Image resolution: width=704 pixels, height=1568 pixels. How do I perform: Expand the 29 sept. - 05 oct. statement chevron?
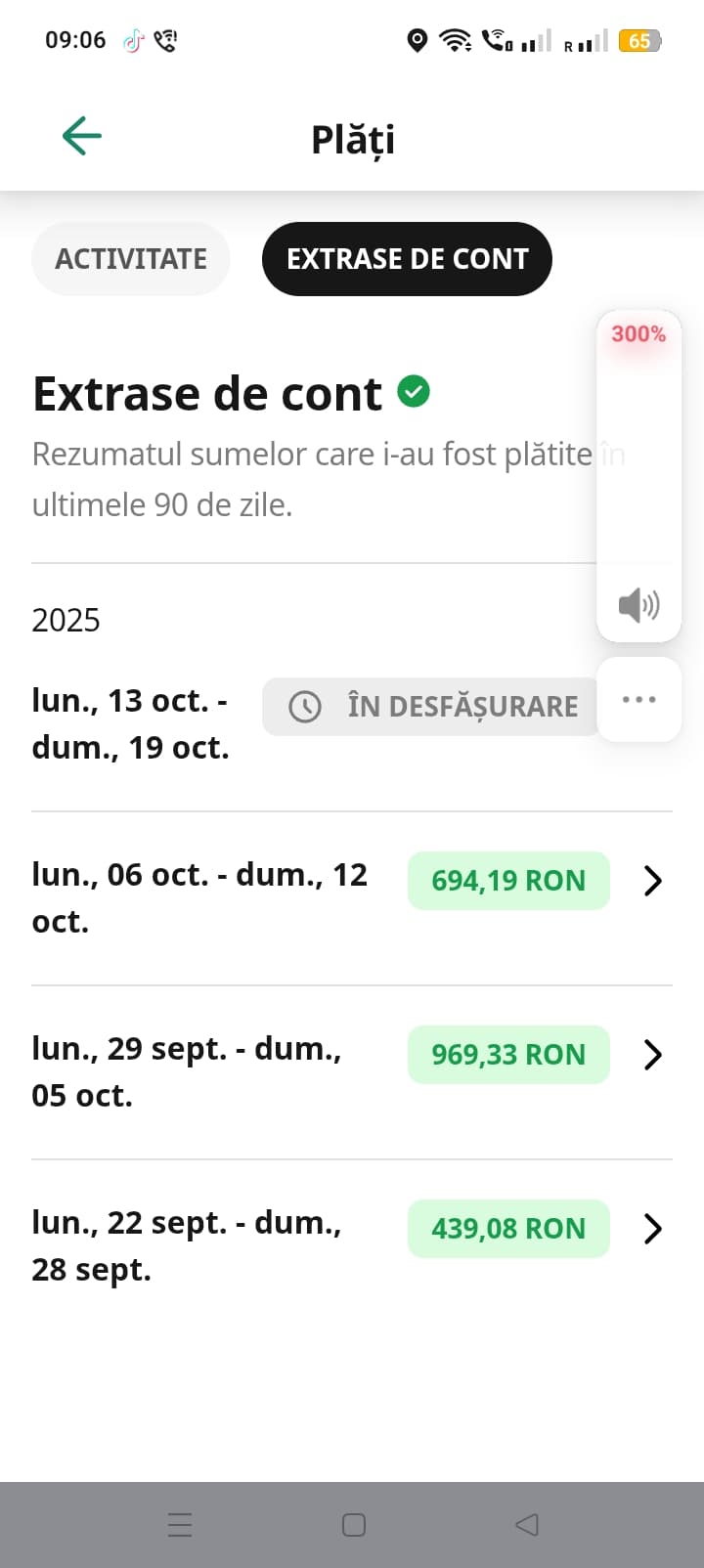[653, 1055]
